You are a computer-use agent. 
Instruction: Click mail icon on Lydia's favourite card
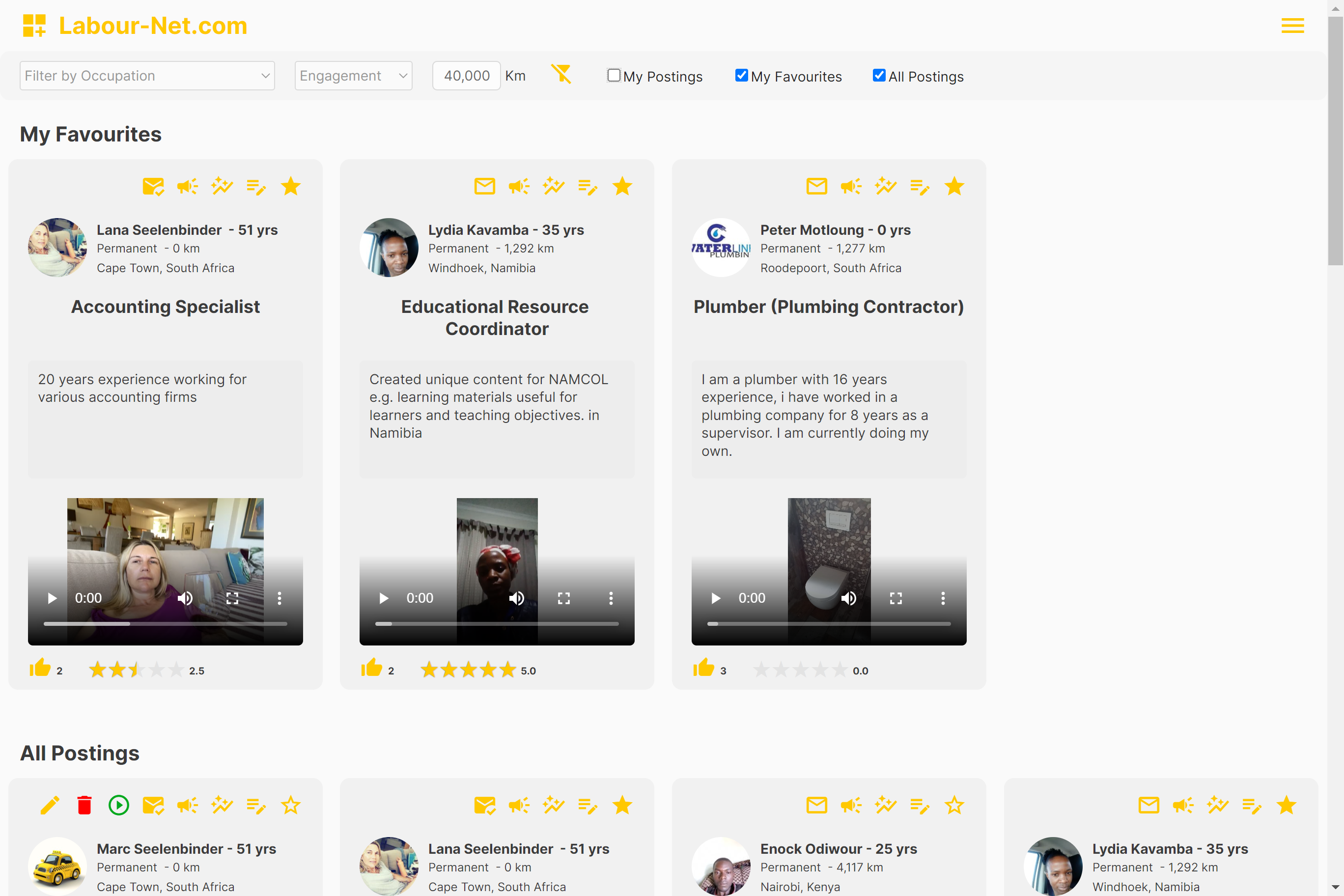click(484, 186)
